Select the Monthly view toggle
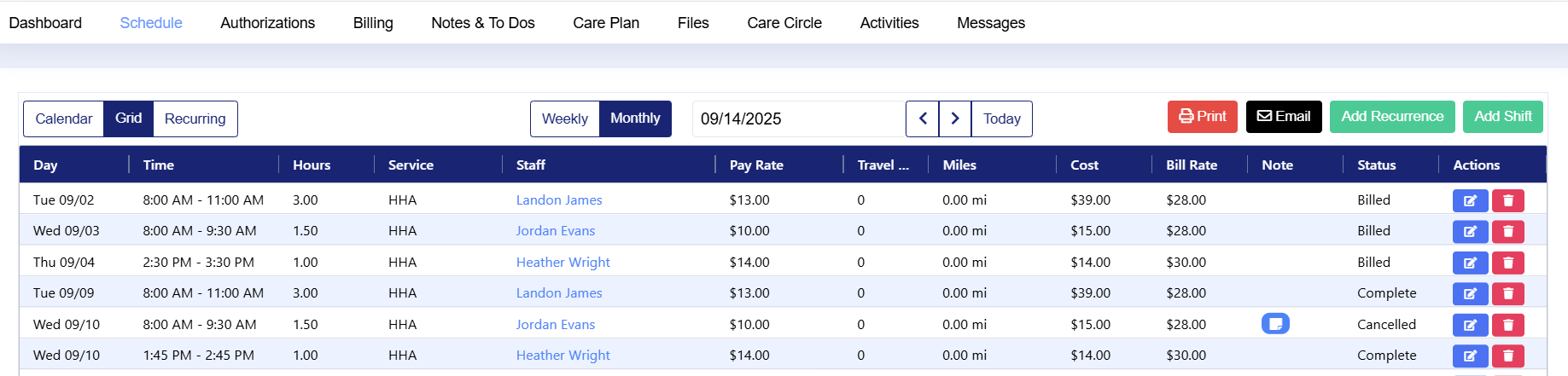 coord(635,119)
